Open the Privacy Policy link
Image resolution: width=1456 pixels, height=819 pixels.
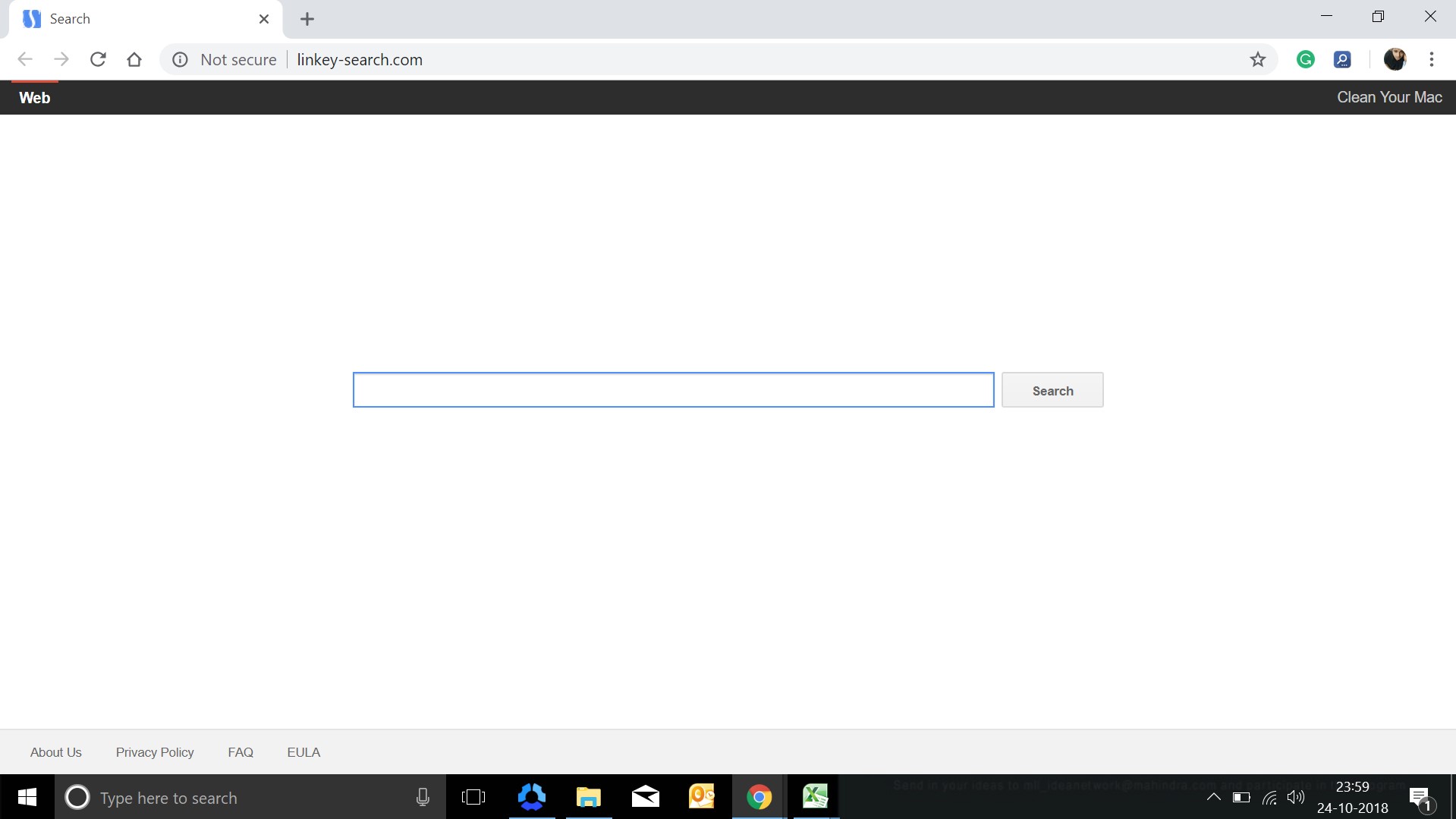pos(154,751)
